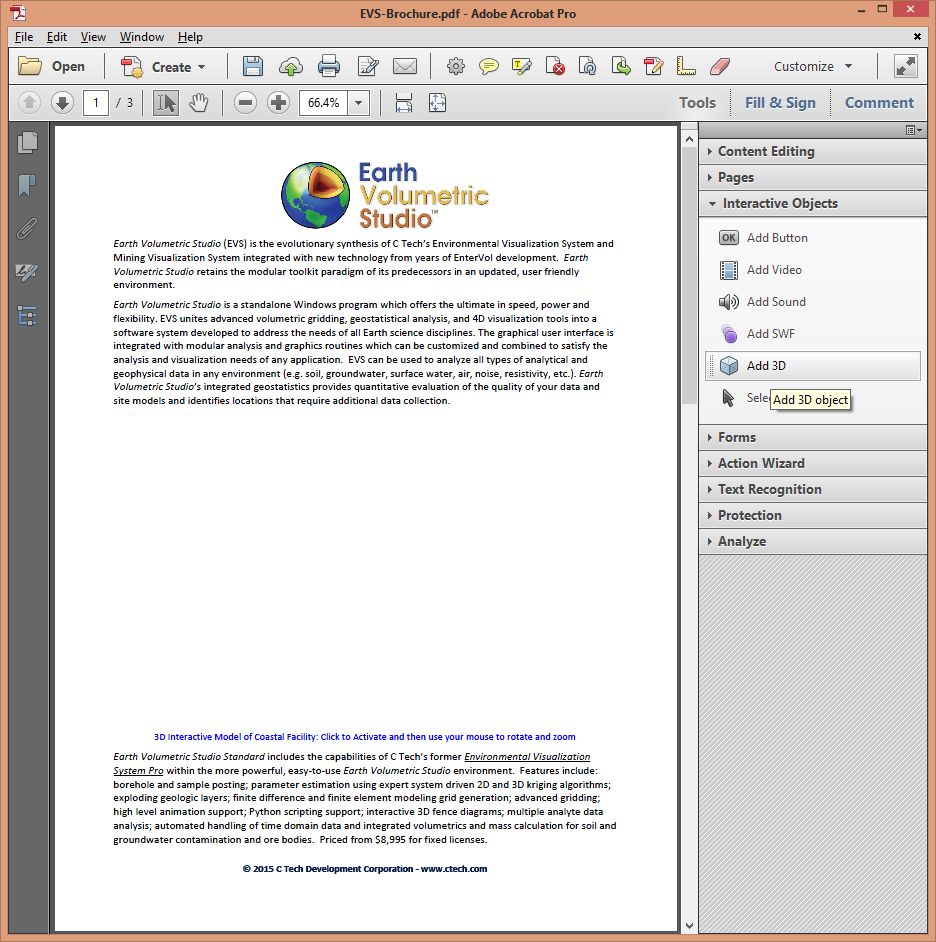The width and height of the screenshot is (936, 942).
Task: Switch to the Comment tab
Action: coord(878,102)
